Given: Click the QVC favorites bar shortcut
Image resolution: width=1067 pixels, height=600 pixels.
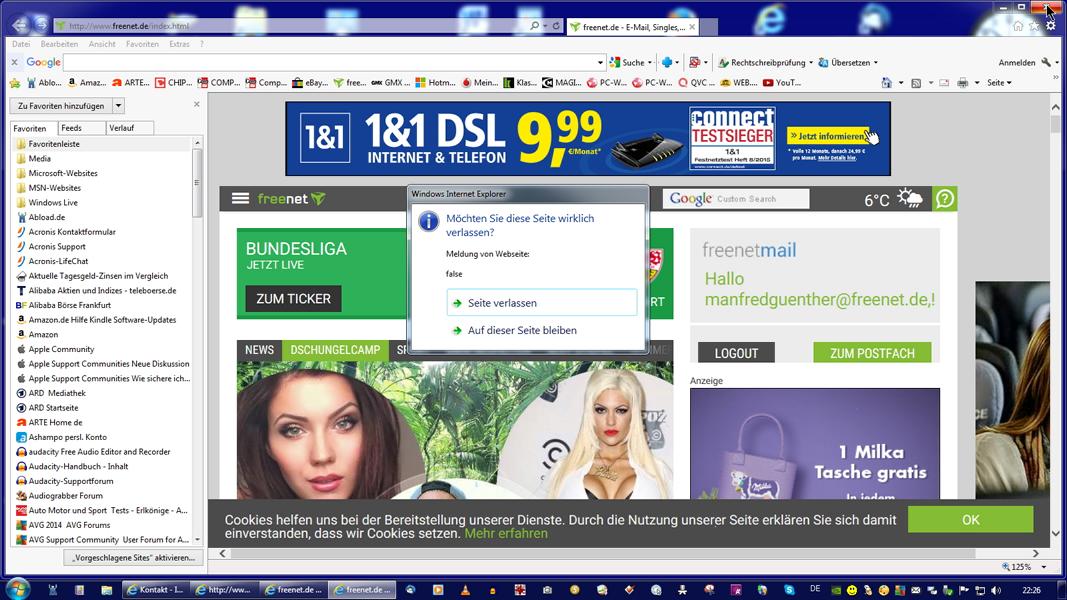Looking at the screenshot, I should coord(696,82).
